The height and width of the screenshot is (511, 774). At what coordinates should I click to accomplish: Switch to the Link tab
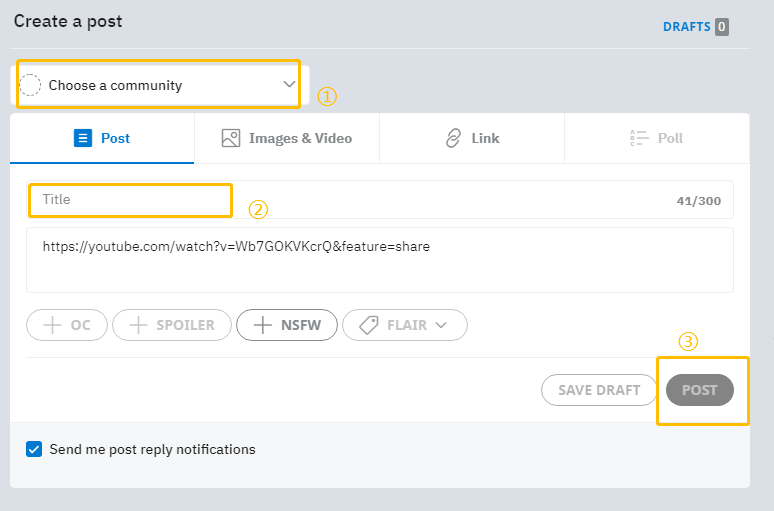tap(472, 138)
